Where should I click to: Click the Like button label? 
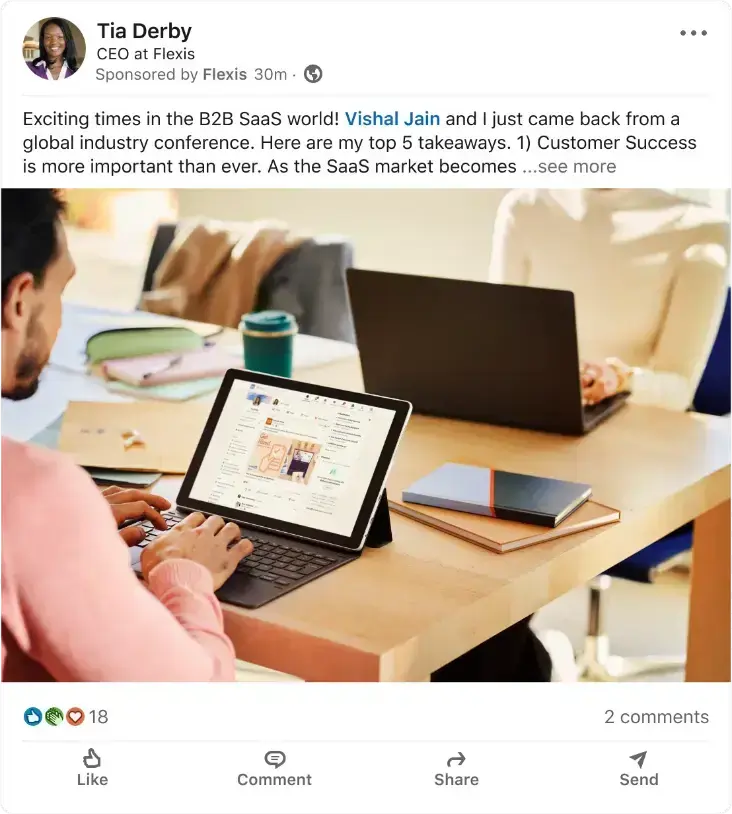click(x=92, y=779)
